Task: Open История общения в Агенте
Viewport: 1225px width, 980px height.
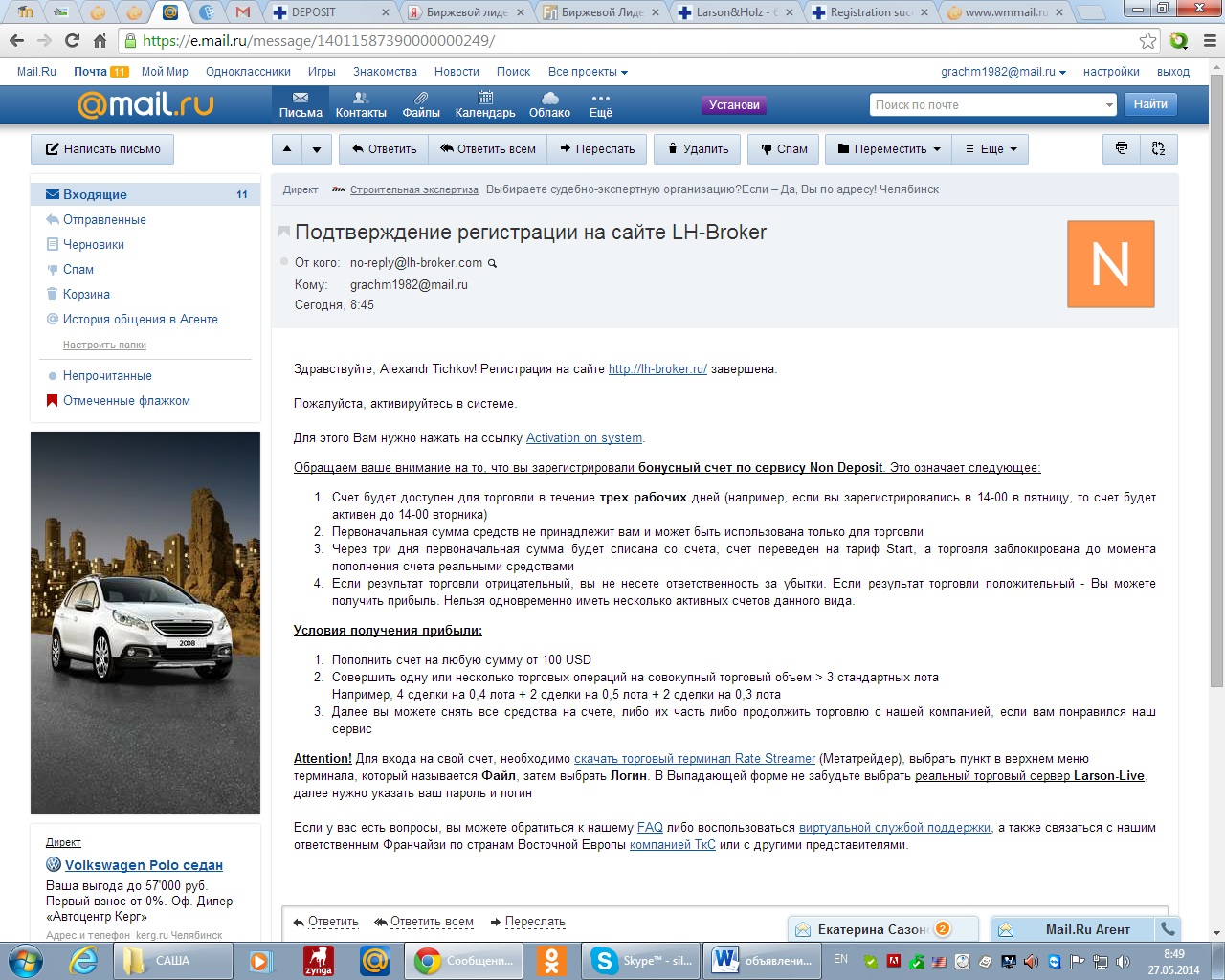Action: (x=141, y=319)
